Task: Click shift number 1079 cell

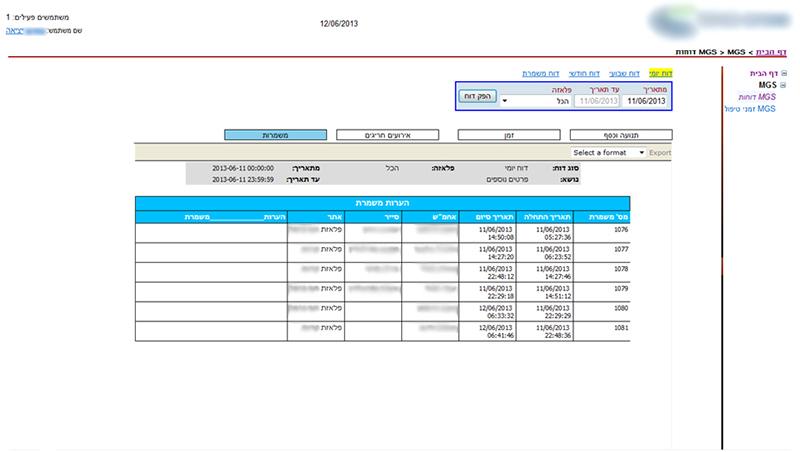Action: [602, 292]
